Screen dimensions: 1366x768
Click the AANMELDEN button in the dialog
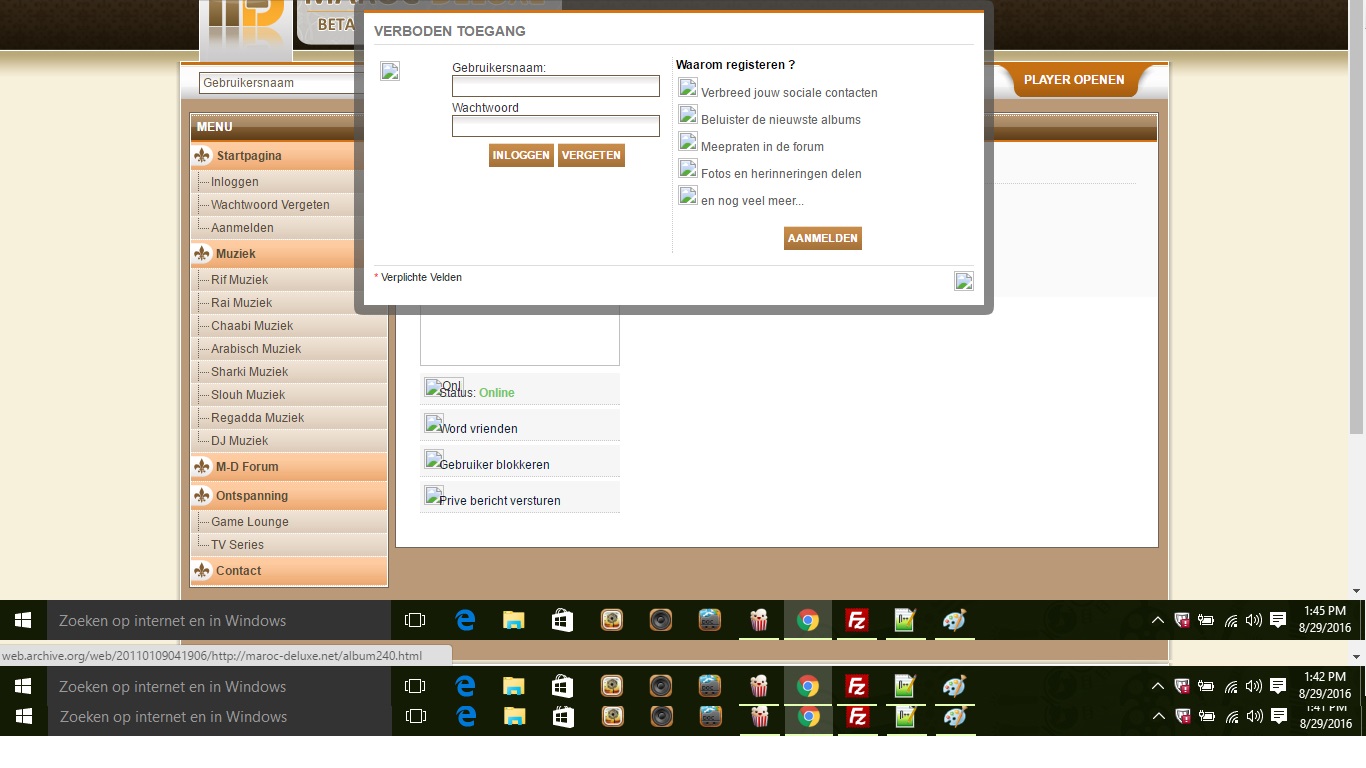[822, 238]
